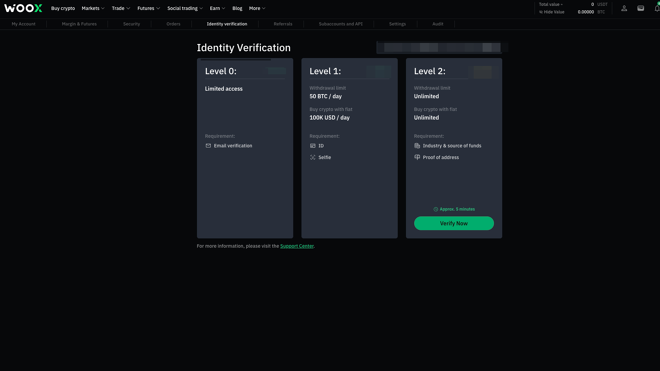Switch to Subaccounts and API tab
Viewport: 660px width, 371px height.
pos(341,24)
